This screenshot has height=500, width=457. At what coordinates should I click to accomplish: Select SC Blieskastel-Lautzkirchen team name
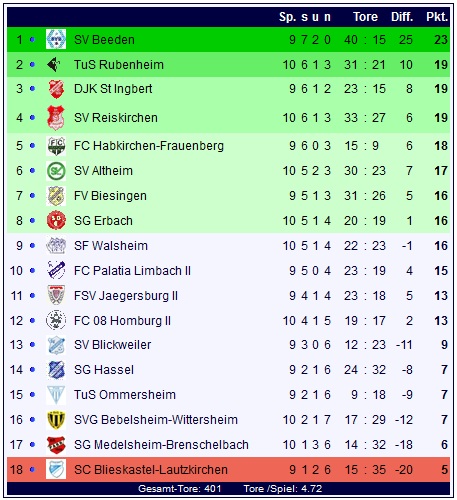[x=151, y=470]
